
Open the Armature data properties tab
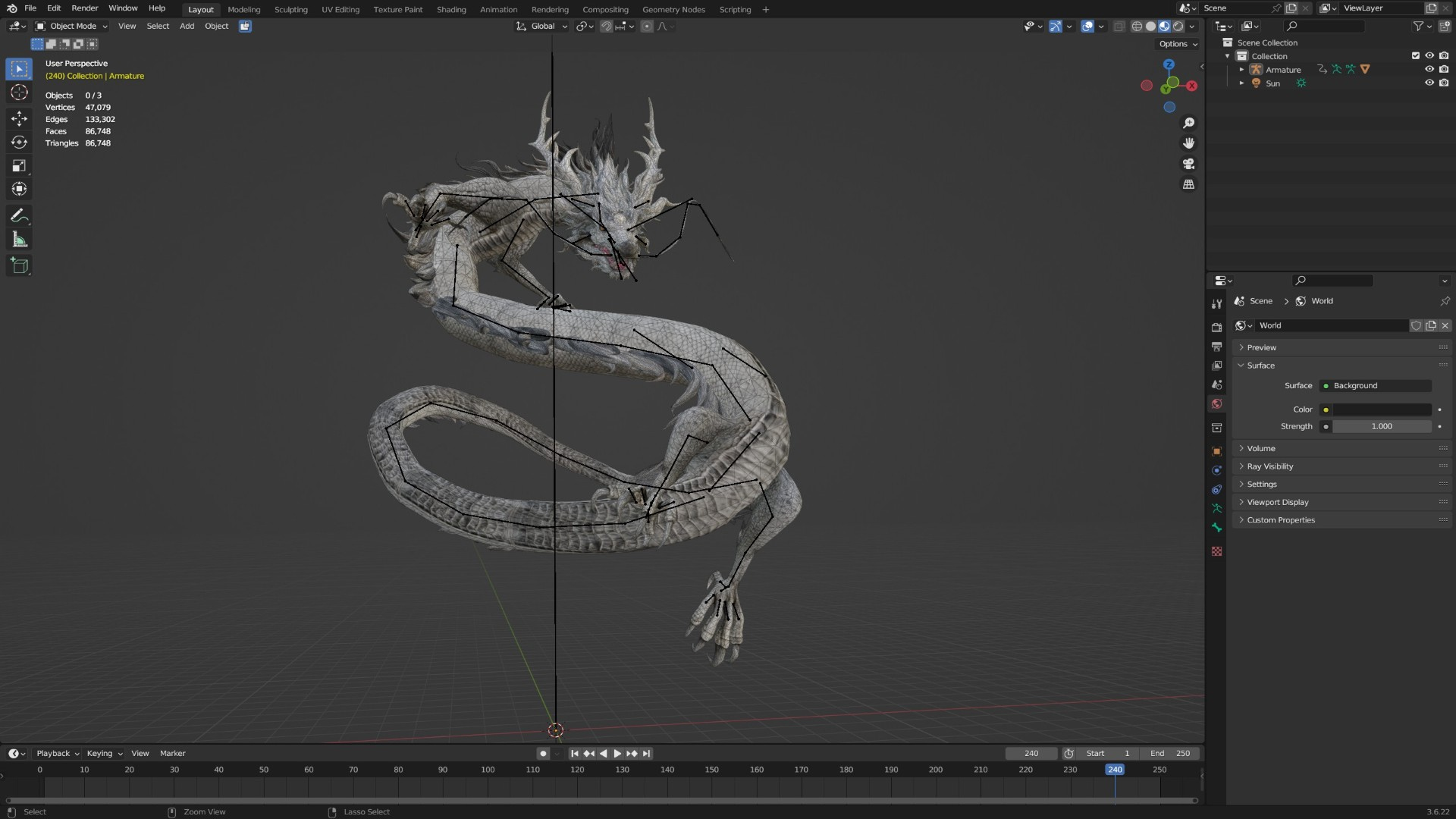(x=1216, y=508)
